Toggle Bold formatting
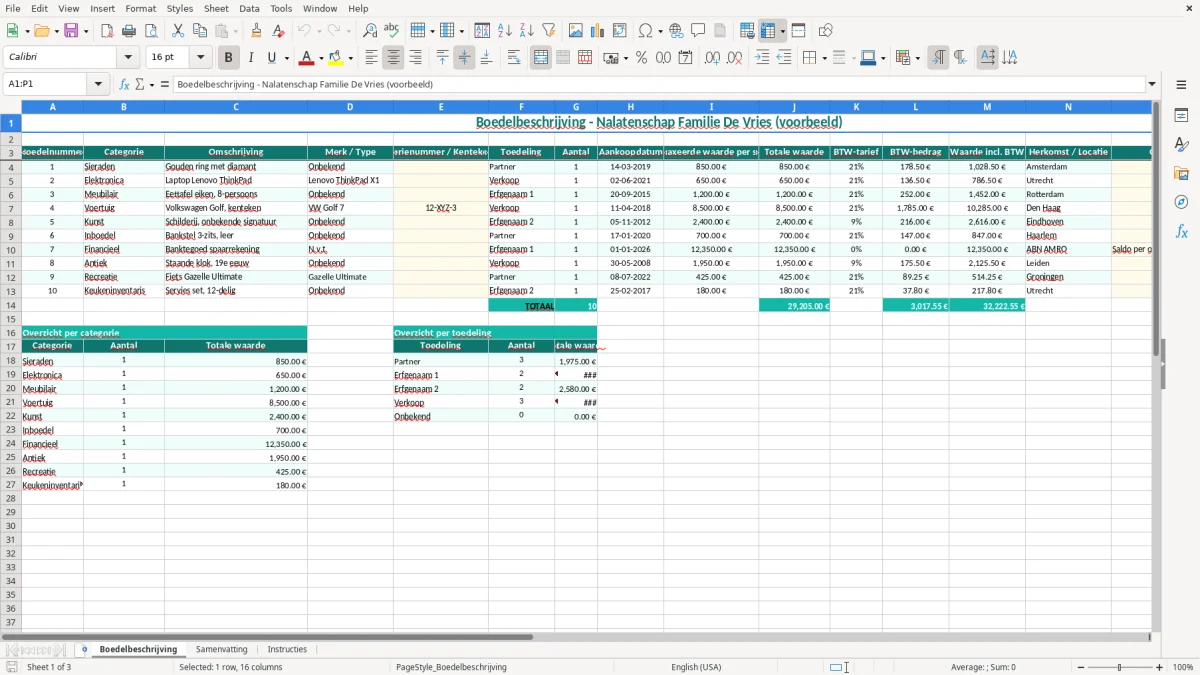Screen dimensions: 1200x675 pyautogui.click(x=229, y=58)
